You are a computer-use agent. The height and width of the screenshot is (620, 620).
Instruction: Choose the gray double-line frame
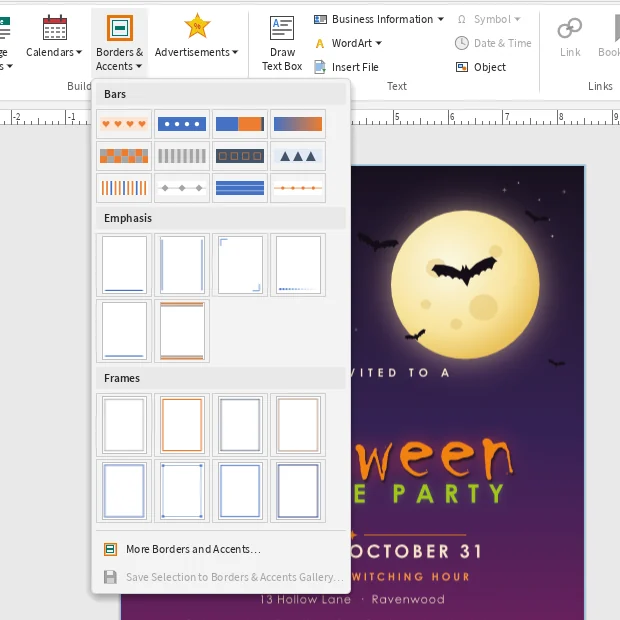click(x=124, y=425)
